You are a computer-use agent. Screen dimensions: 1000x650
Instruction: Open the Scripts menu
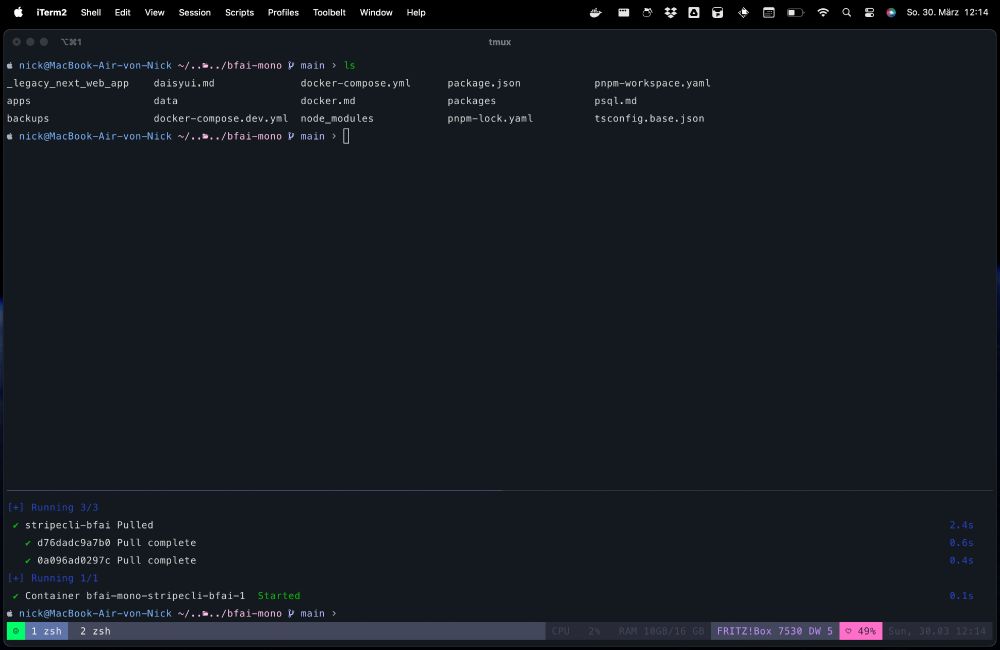click(239, 12)
